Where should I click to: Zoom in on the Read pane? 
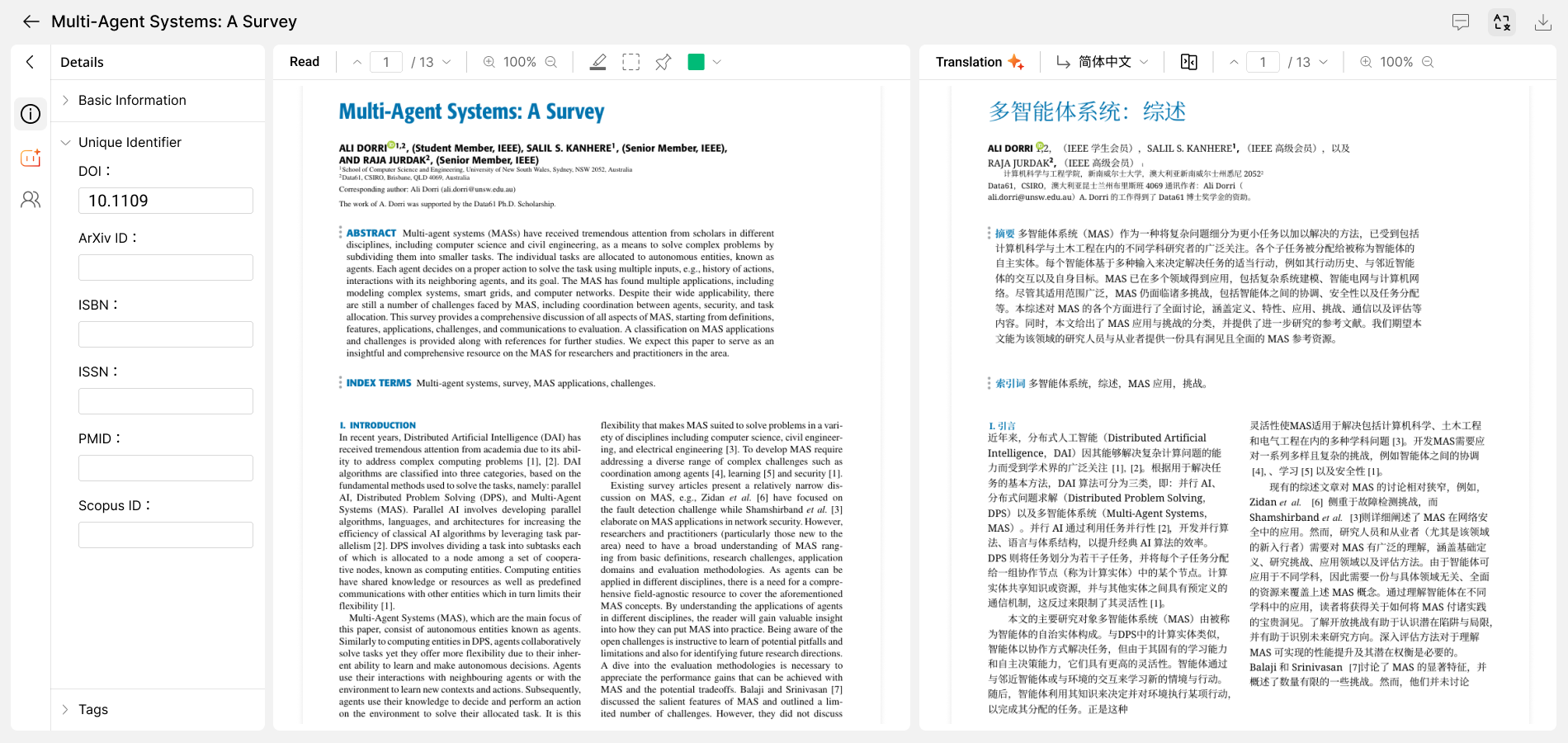coord(489,62)
